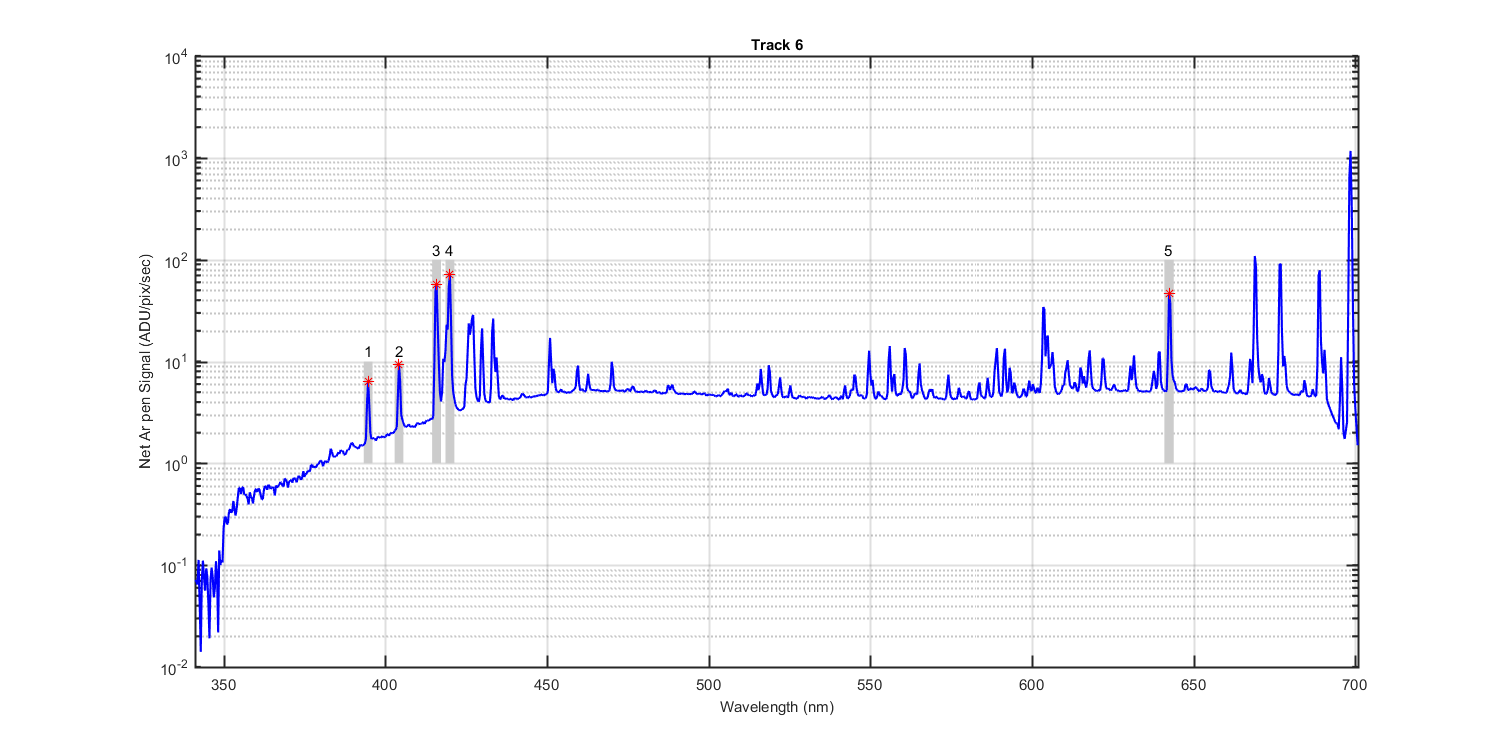Click the x-axis tick label '450'
Screen dimensions: 1500x750
[547, 685]
